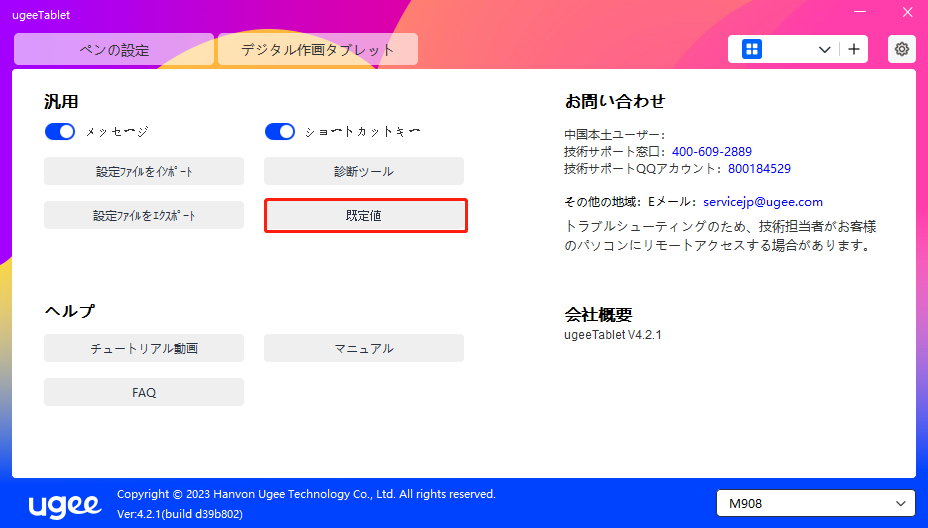This screenshot has width=928, height=528.
Task: Open the マニュアル button
Action: click(364, 348)
